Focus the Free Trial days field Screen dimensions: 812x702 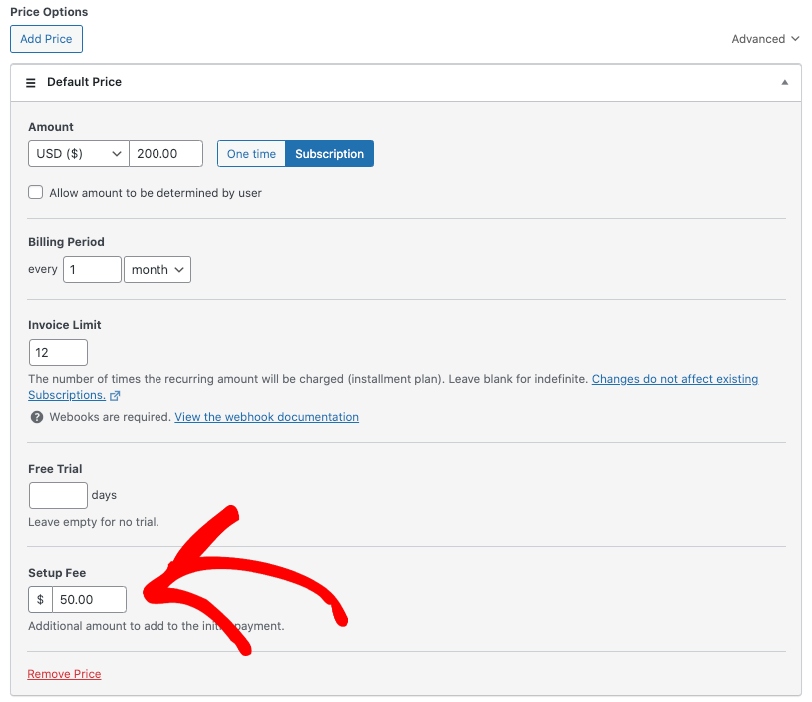click(58, 495)
